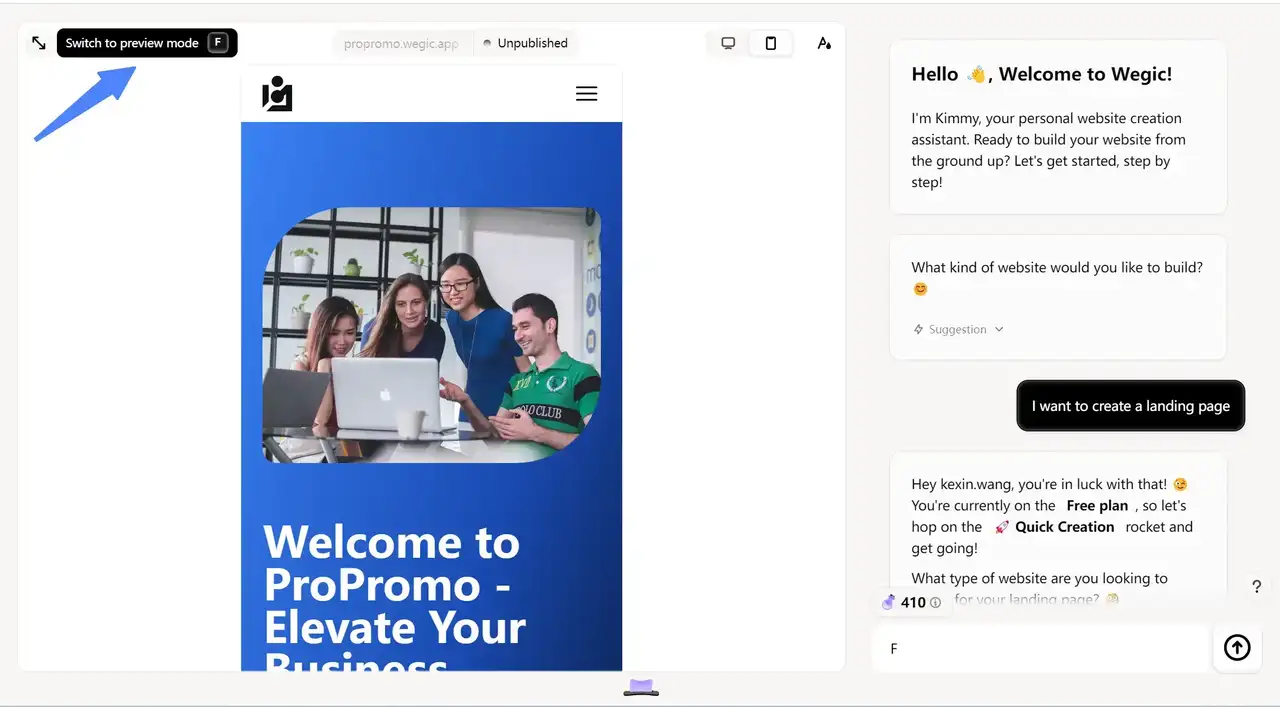1280x707 pixels.
Task: Click the propromo.wegic.app site address
Action: coord(401,44)
